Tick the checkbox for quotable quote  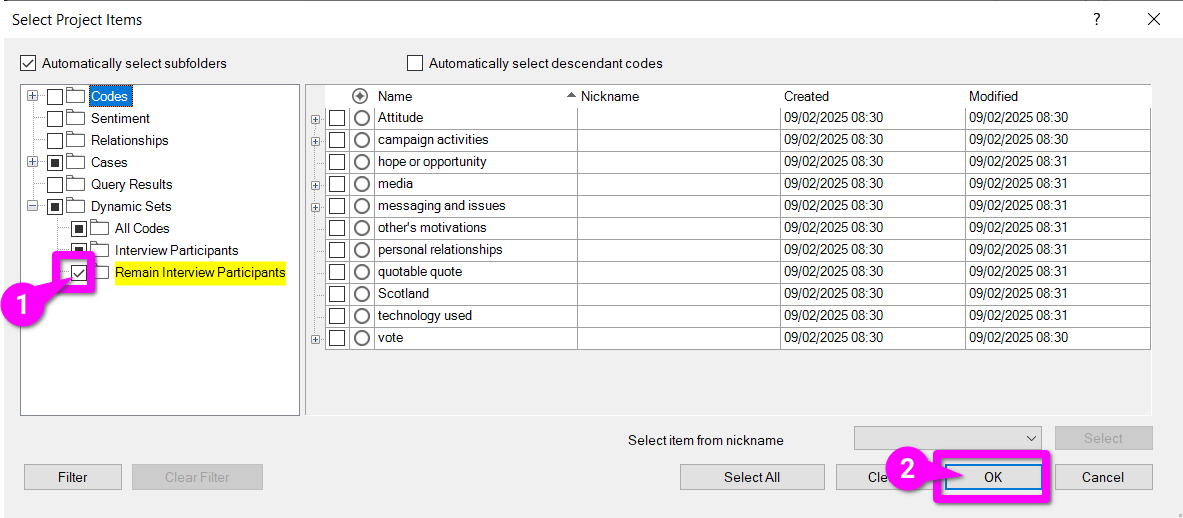337,272
